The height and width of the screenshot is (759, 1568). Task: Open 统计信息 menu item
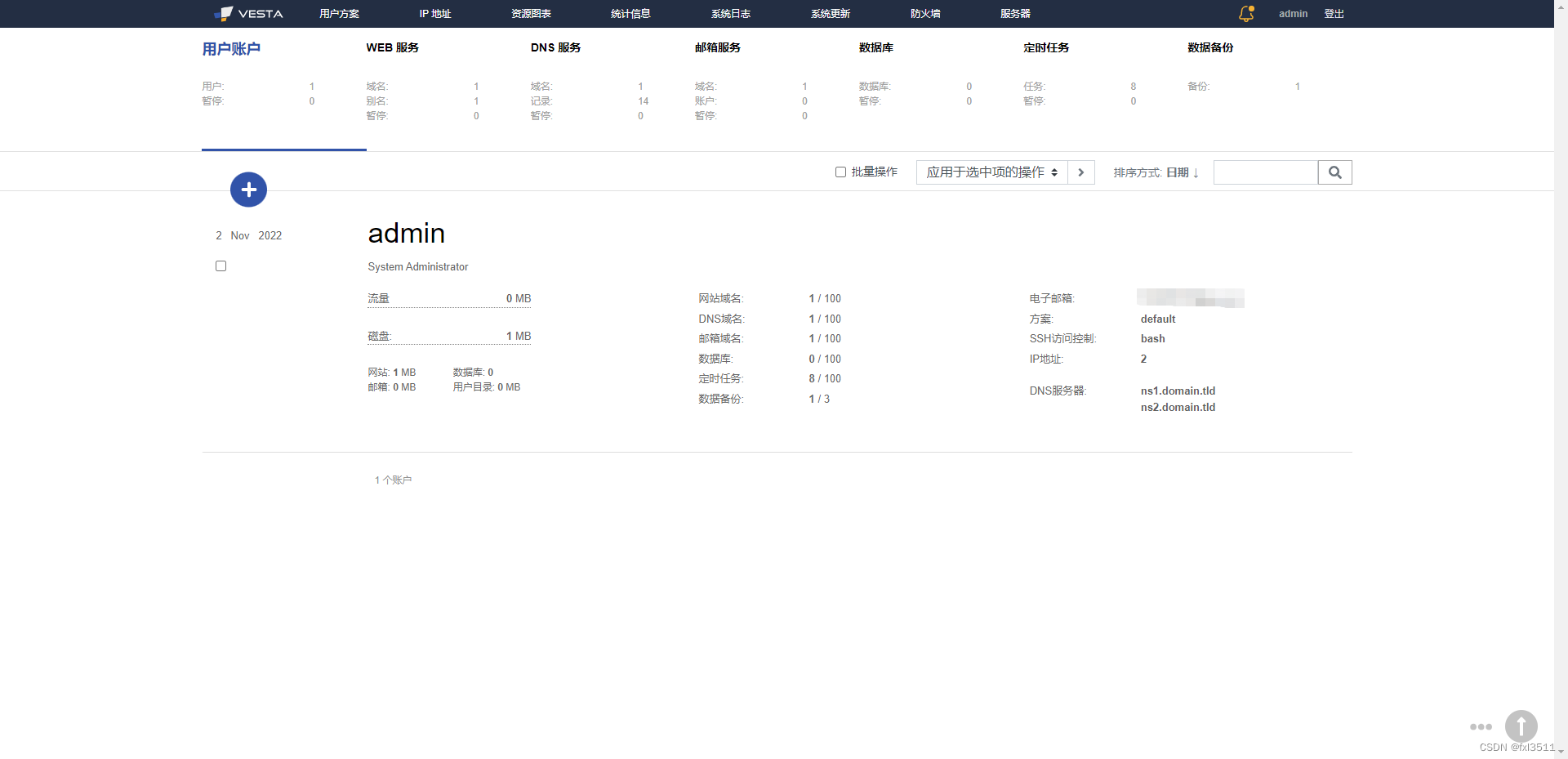tap(630, 14)
